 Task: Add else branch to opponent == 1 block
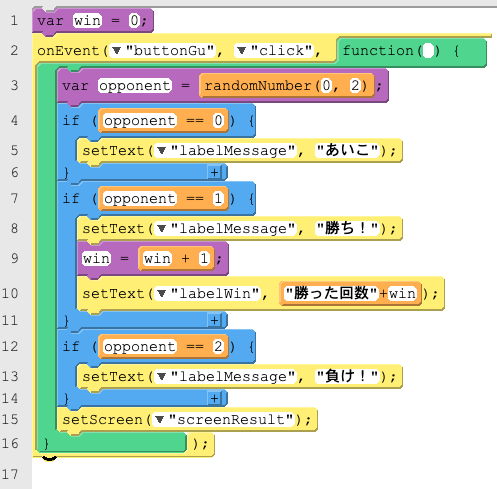pyautogui.click(x=215, y=320)
